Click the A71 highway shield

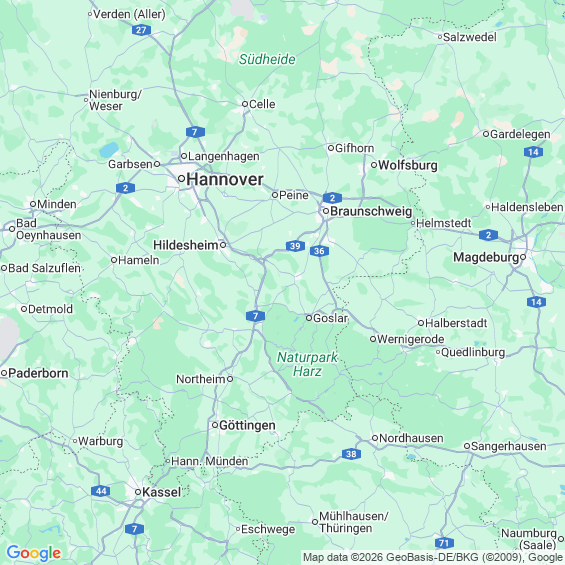tap(444, 543)
